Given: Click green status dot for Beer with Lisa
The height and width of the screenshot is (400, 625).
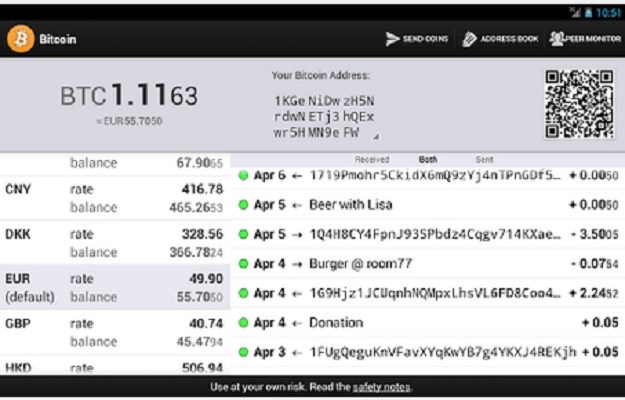Looking at the screenshot, I should click(243, 205).
